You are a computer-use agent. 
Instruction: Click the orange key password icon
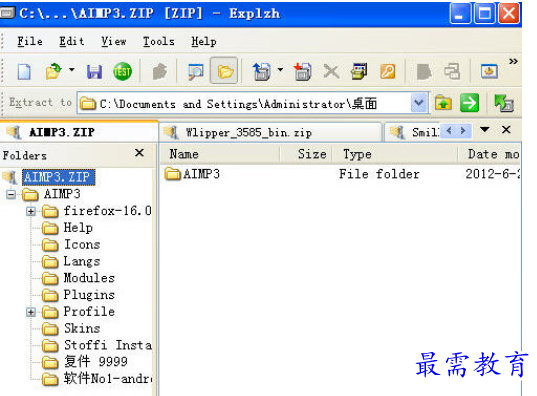tap(387, 72)
